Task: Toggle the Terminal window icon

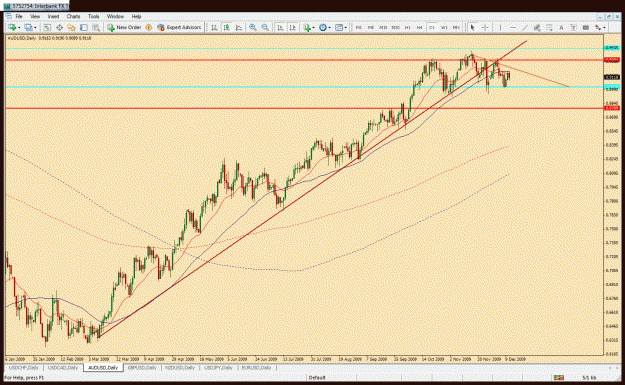Action: 84,28
